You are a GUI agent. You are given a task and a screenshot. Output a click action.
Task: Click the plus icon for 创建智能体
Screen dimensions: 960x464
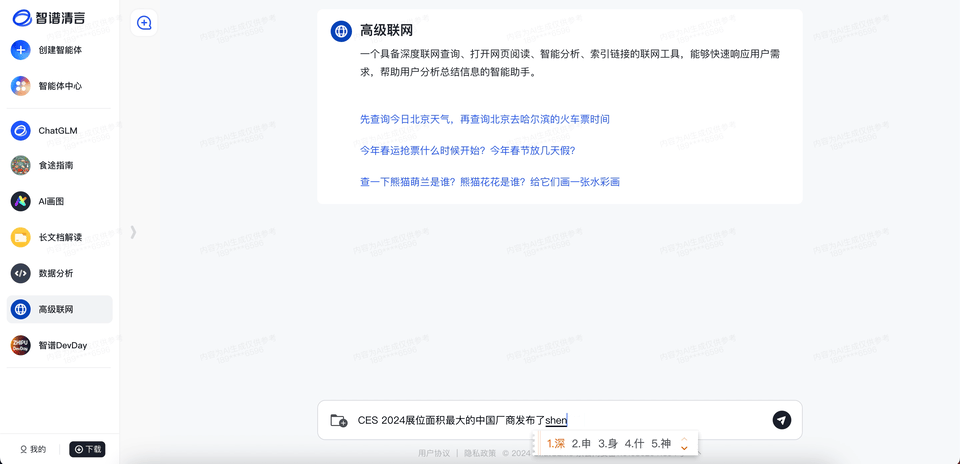20,50
